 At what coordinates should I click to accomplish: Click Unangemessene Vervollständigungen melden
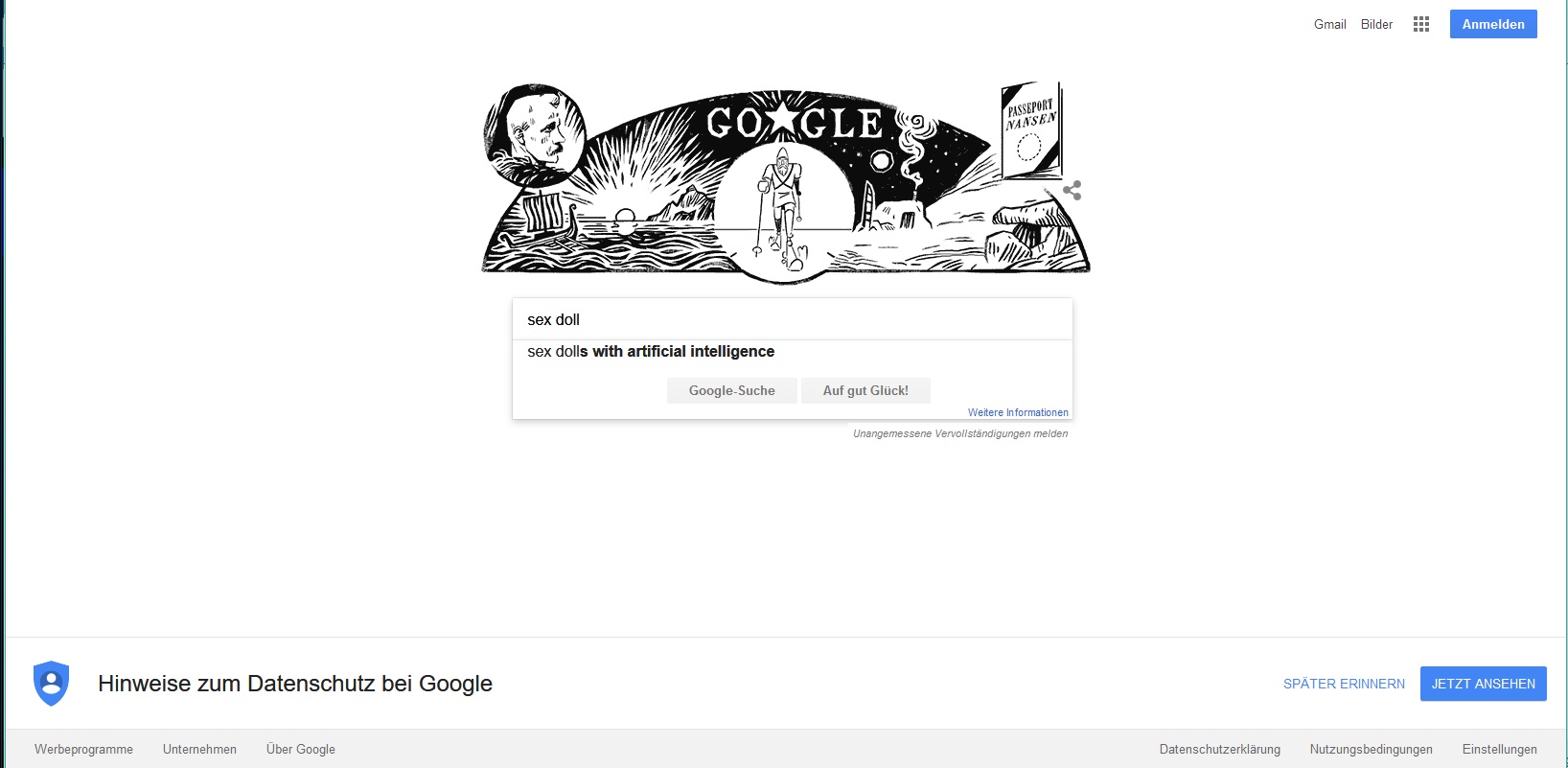coord(960,433)
